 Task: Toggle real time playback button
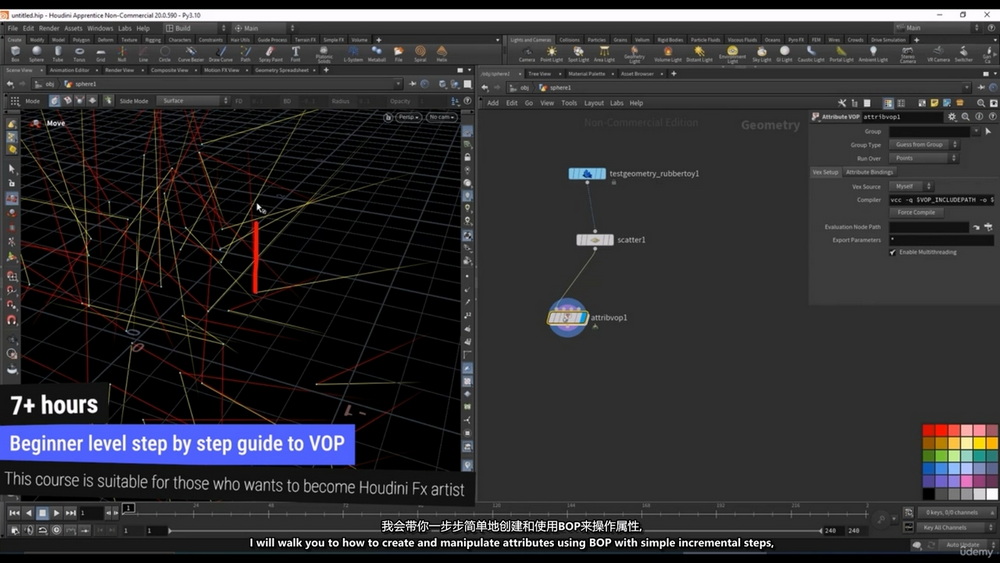point(57,530)
